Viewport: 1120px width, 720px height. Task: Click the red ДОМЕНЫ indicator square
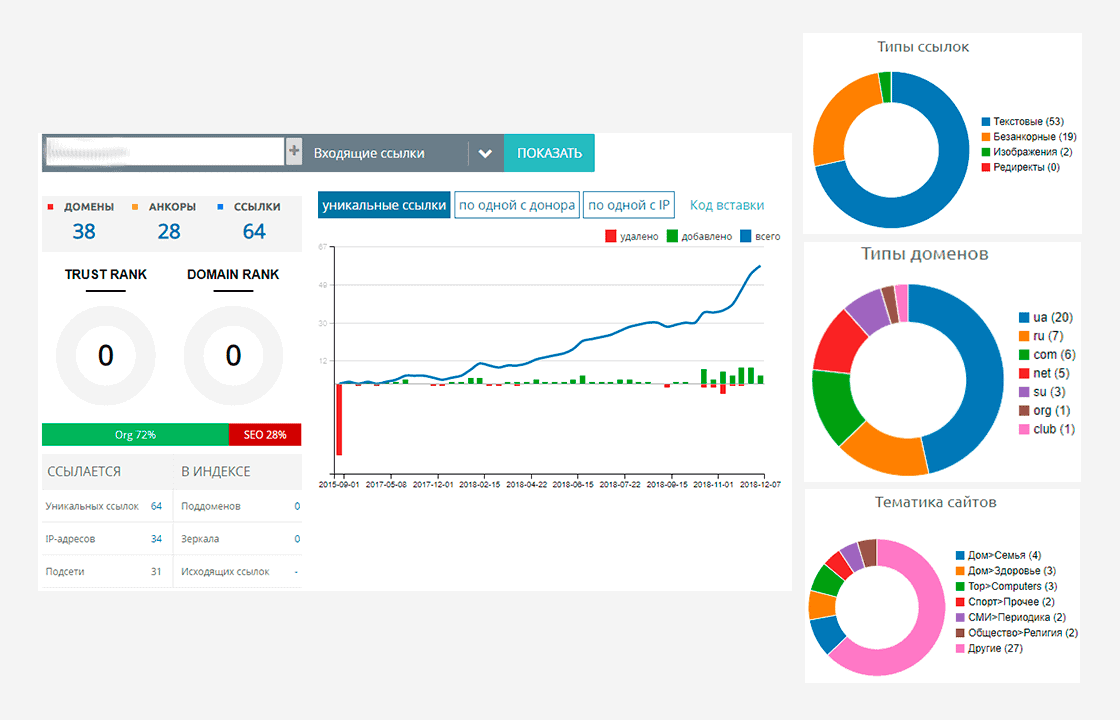pos(51,207)
